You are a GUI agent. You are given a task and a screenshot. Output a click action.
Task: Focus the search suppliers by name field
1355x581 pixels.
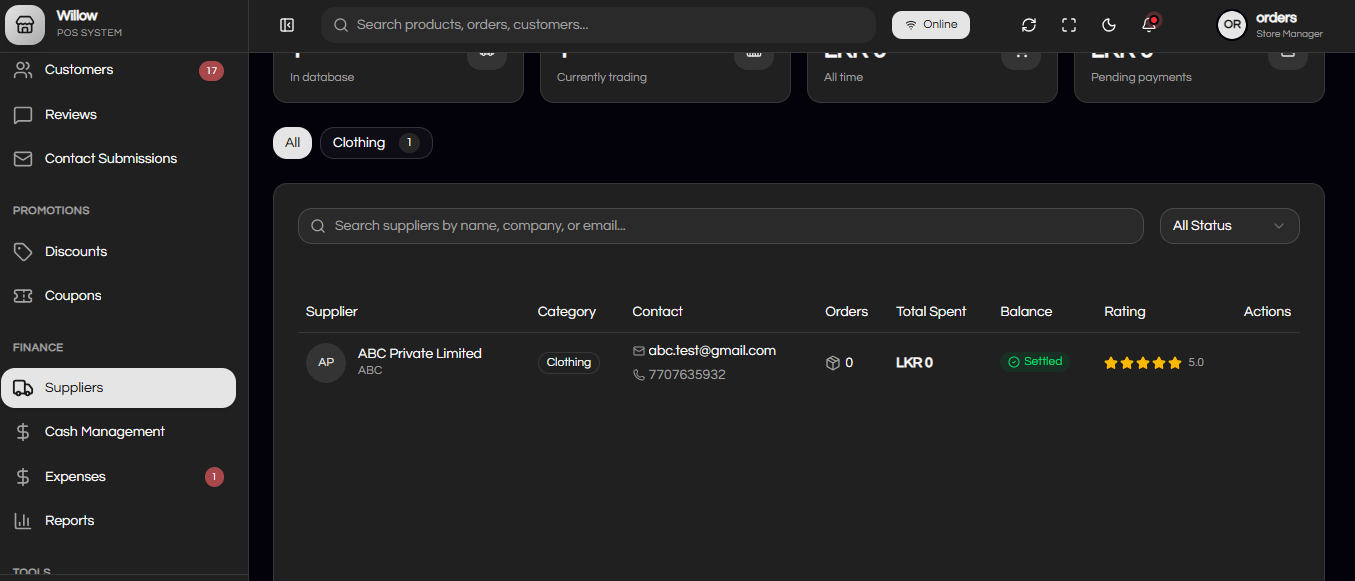[720, 226]
